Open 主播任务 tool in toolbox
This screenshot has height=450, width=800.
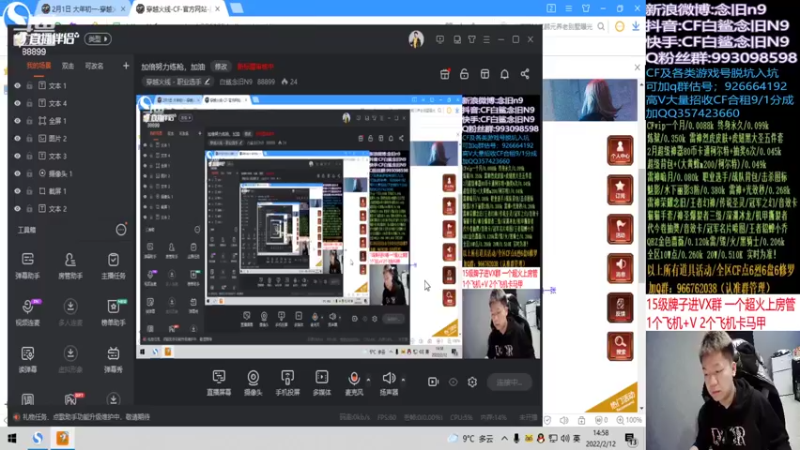coord(113,266)
